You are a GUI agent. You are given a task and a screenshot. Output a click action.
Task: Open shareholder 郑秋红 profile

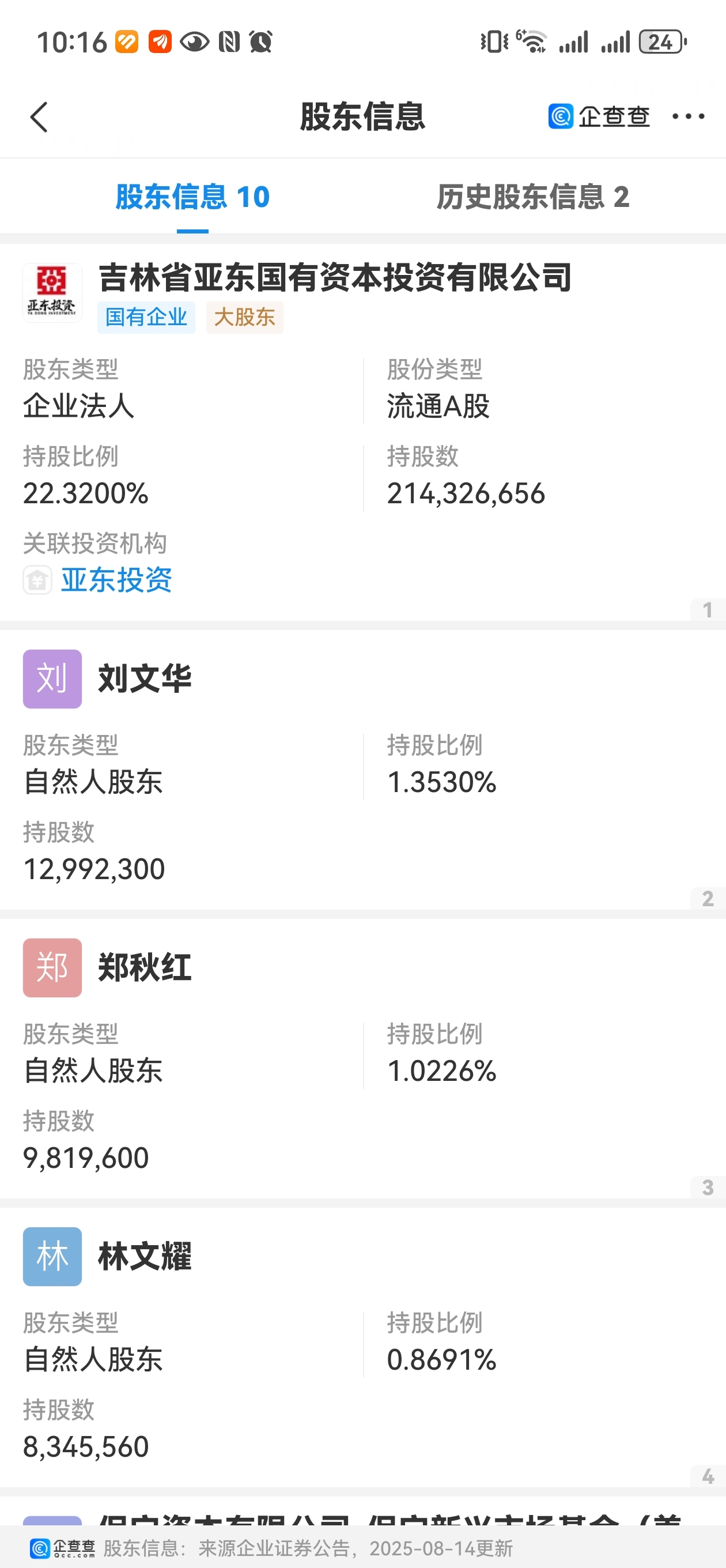point(145,968)
